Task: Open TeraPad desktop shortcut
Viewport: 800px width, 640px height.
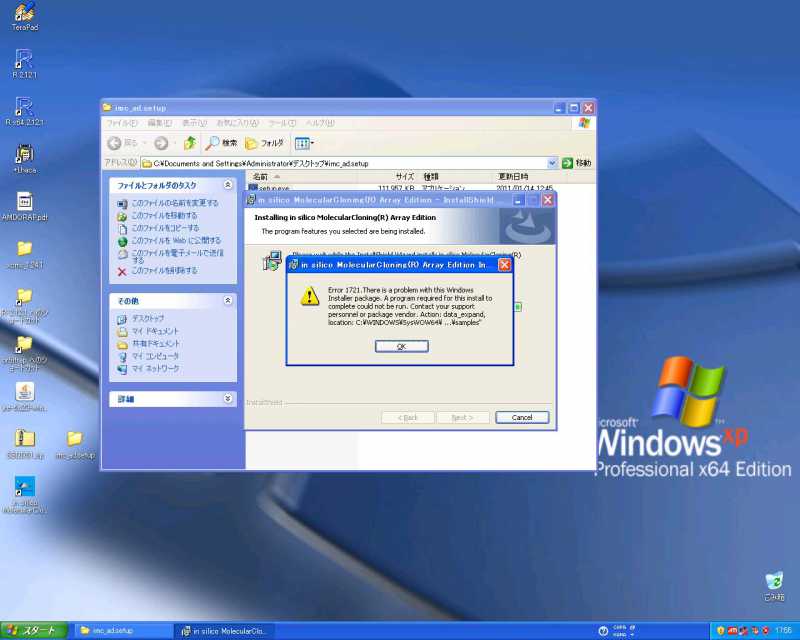Action: [24, 16]
